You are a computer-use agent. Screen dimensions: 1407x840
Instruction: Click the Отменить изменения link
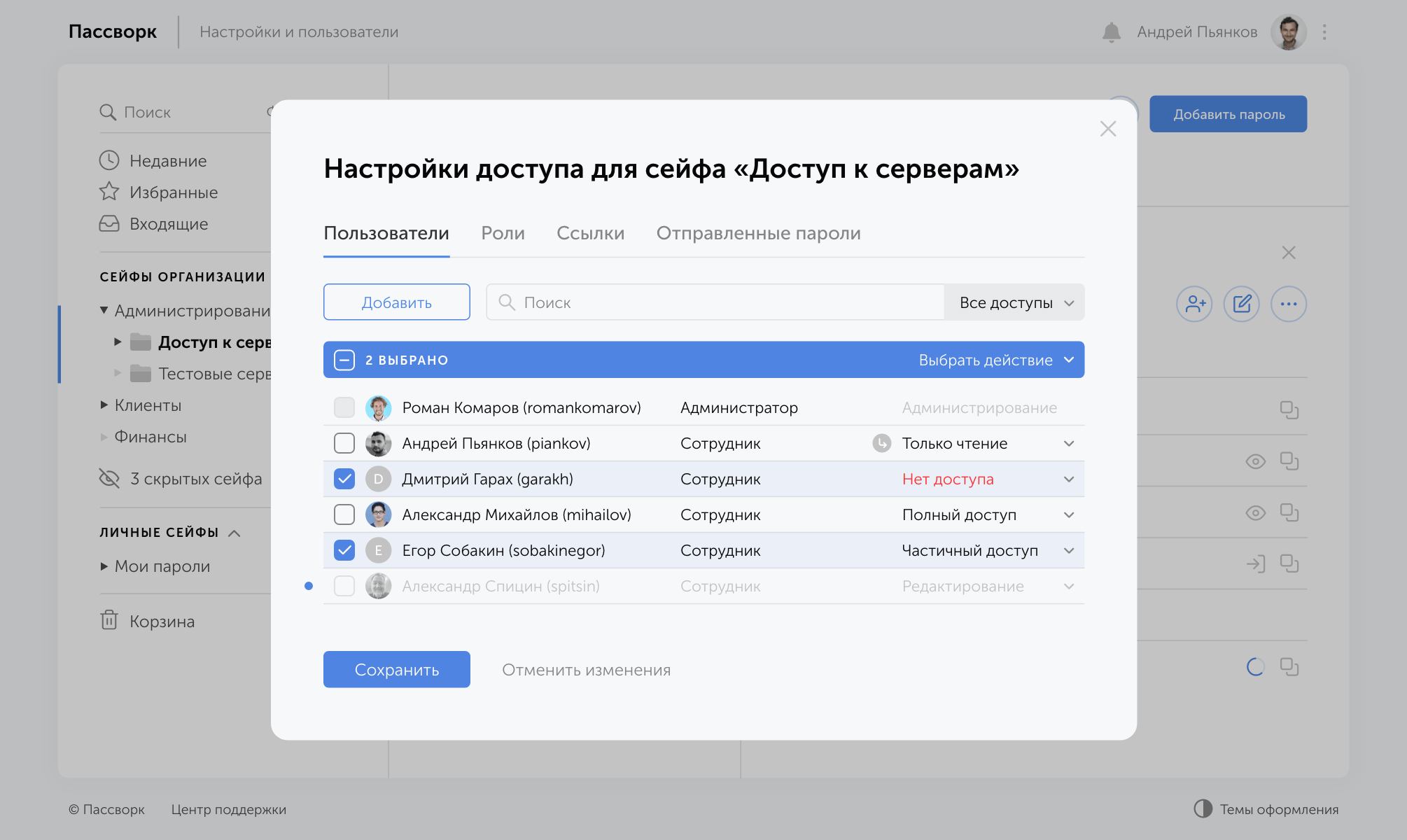click(586, 670)
